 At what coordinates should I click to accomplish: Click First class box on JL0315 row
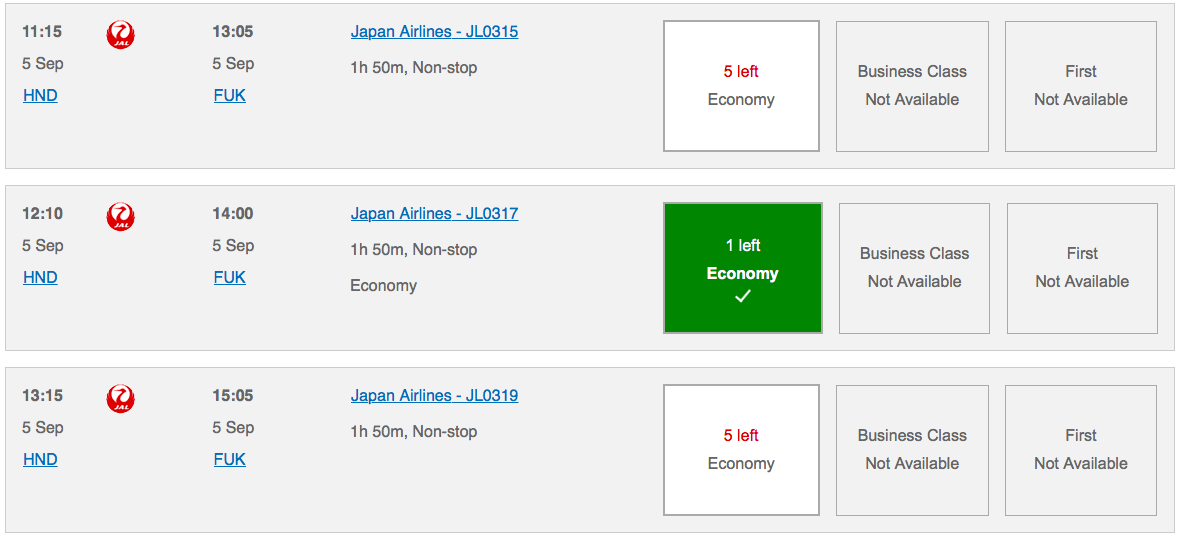point(1080,86)
